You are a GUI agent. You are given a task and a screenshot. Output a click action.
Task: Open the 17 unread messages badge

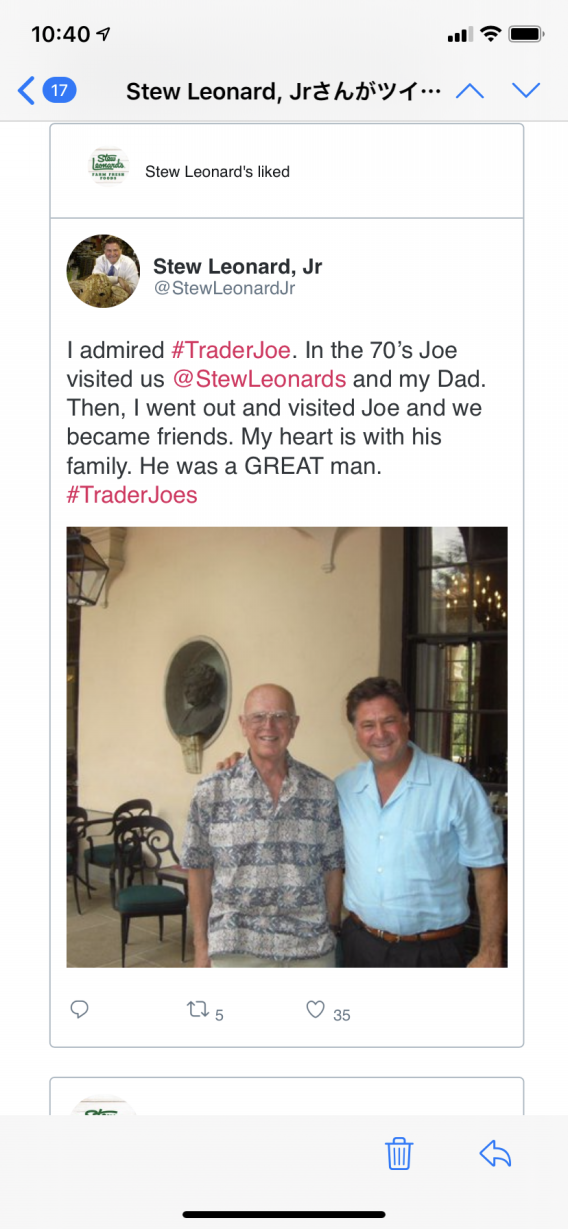[x=59, y=91]
